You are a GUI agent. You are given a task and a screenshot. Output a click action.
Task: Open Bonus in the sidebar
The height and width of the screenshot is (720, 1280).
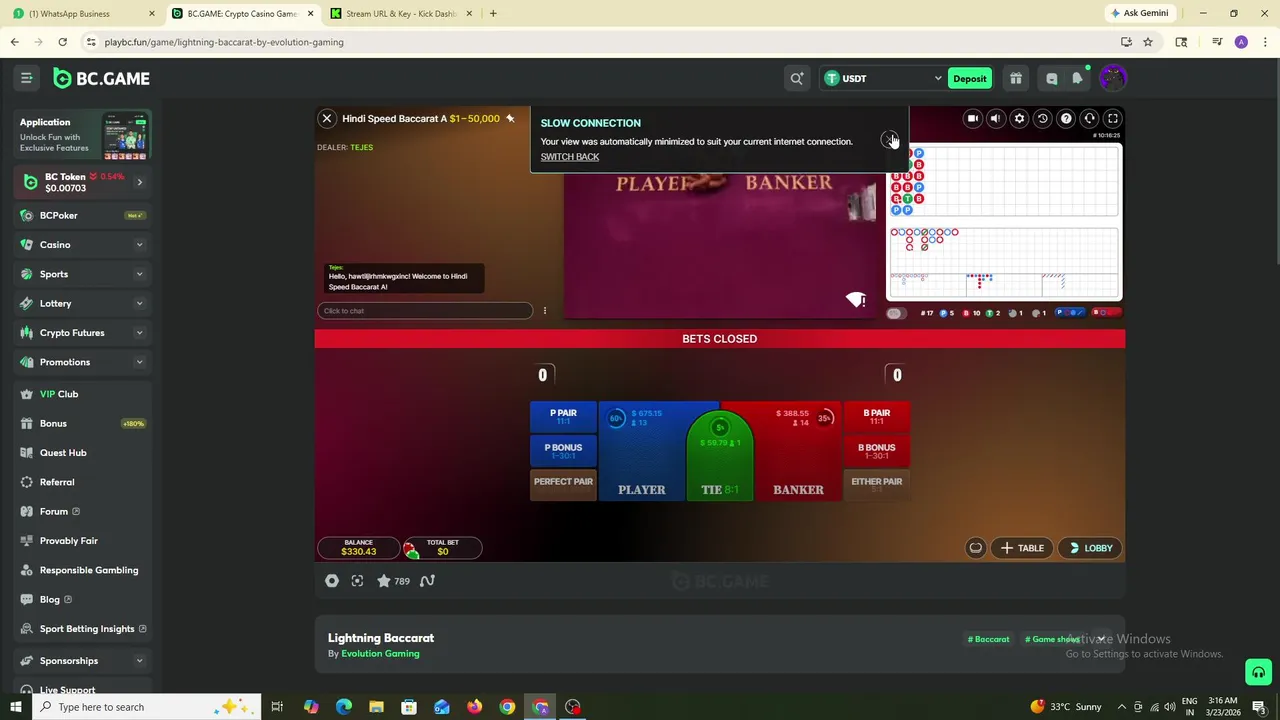pos(84,423)
